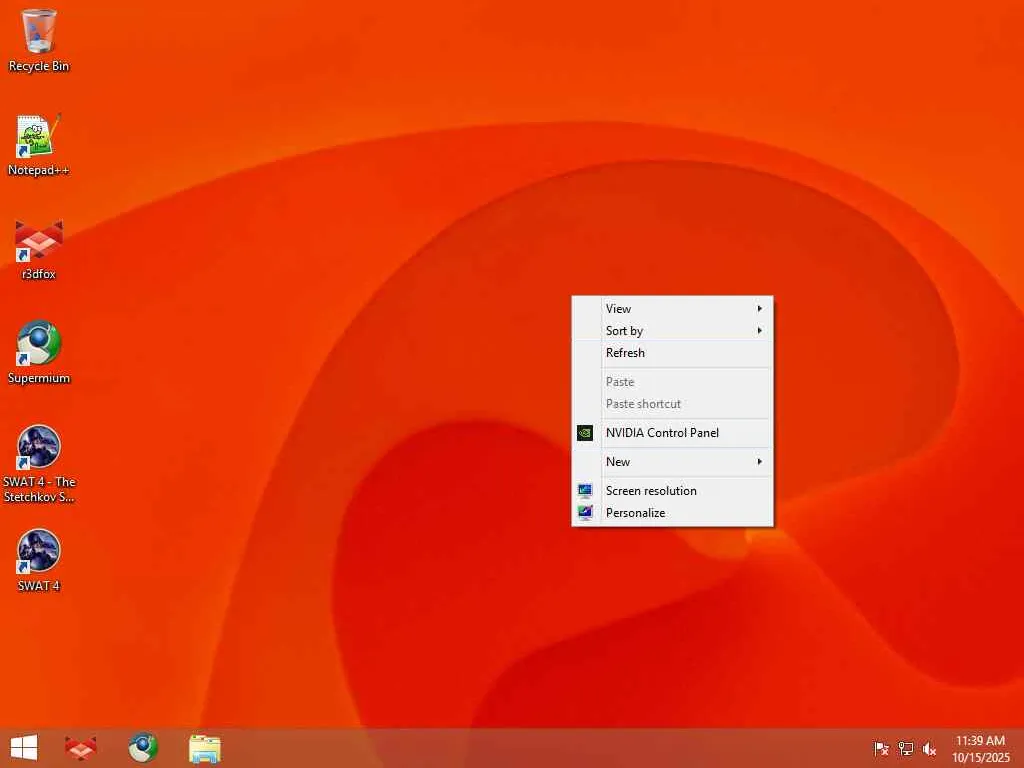Open the New submenu
Screen dimensions: 1024x768
673,462
